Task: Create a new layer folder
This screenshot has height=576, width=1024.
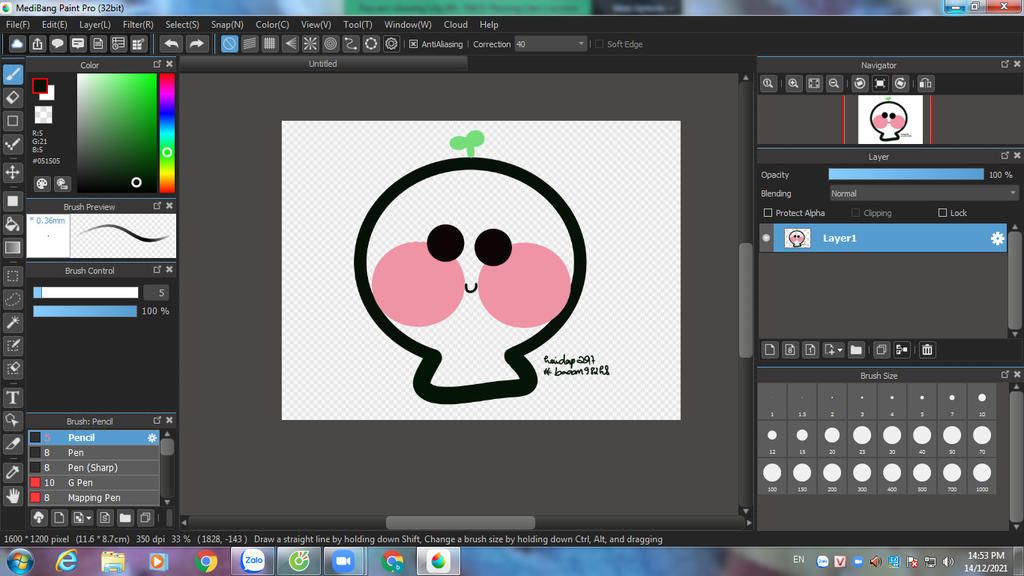Action: (856, 350)
